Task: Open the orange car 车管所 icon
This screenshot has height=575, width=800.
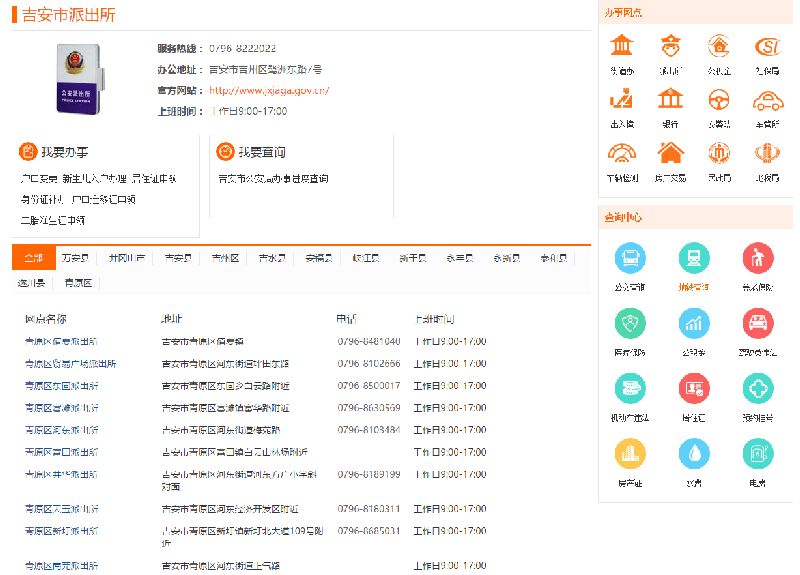Action: click(x=767, y=100)
